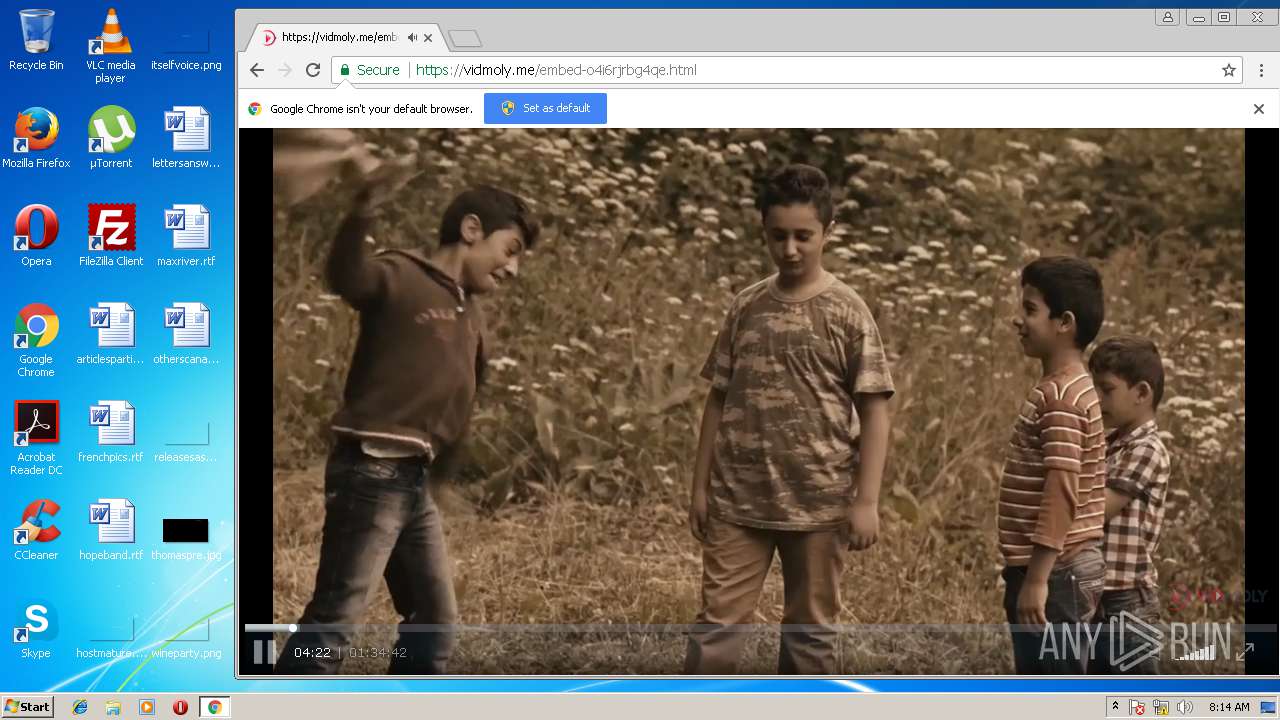The width and height of the screenshot is (1280, 720).
Task: Open the Chrome three-dot menu
Action: point(1262,70)
